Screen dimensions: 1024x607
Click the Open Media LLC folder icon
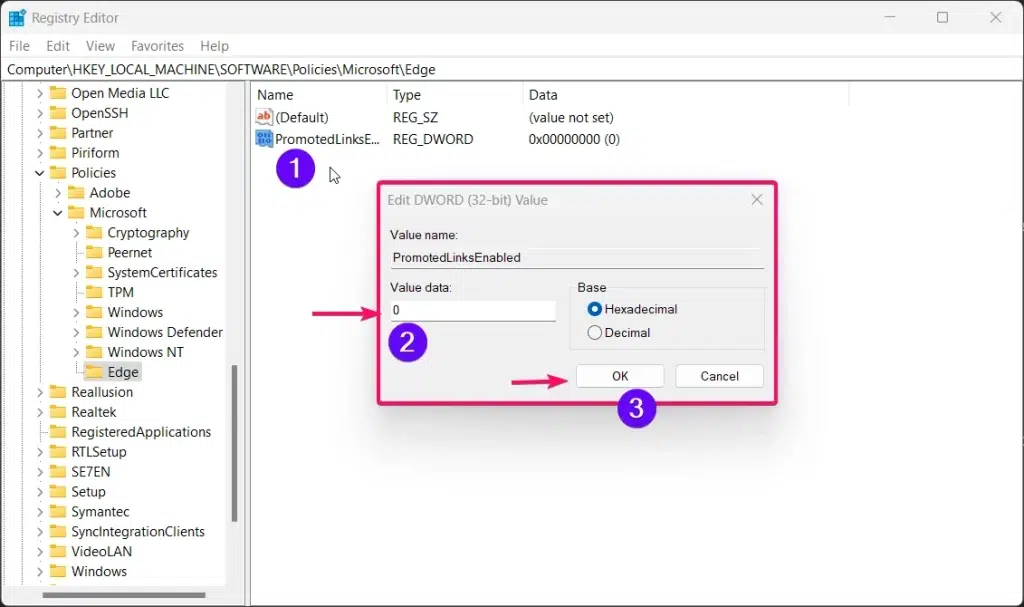[x=58, y=93]
